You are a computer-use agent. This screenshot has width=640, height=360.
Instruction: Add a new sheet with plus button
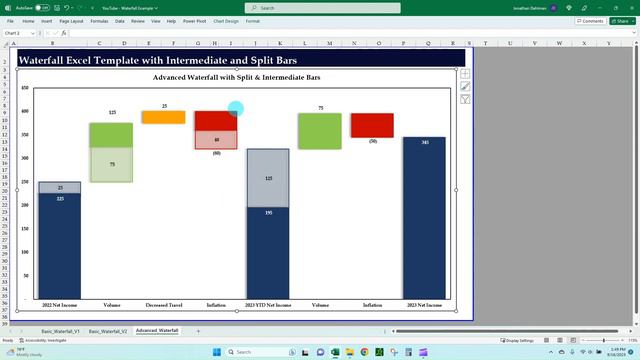tap(198, 331)
